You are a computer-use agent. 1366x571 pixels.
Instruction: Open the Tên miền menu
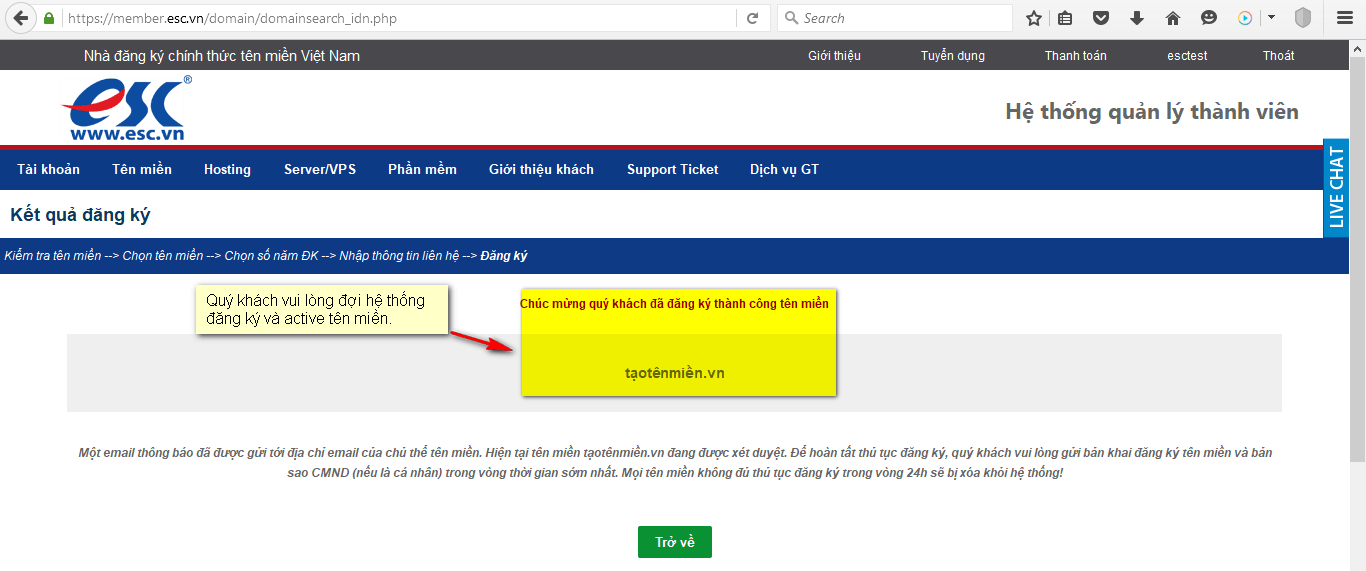click(142, 169)
